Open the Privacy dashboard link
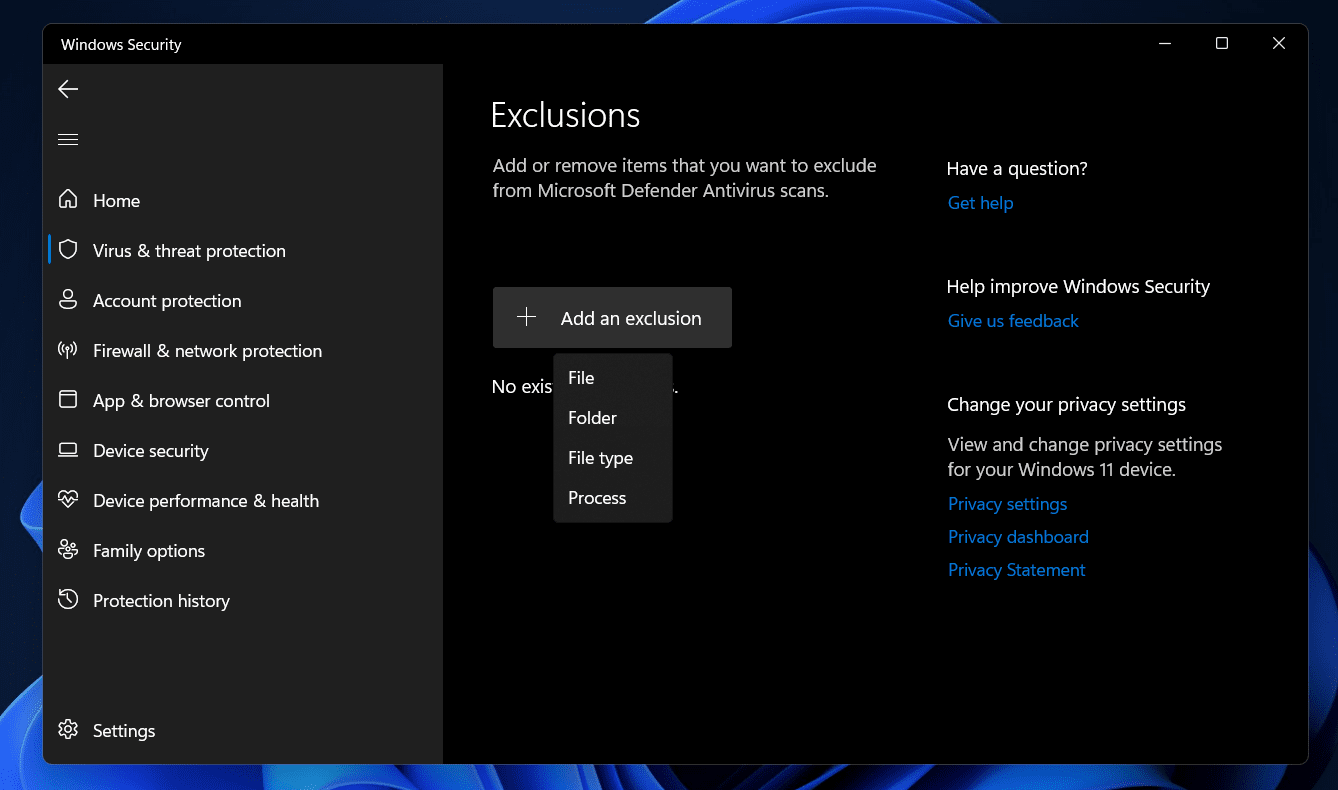Viewport: 1338px width, 790px height. (1018, 537)
